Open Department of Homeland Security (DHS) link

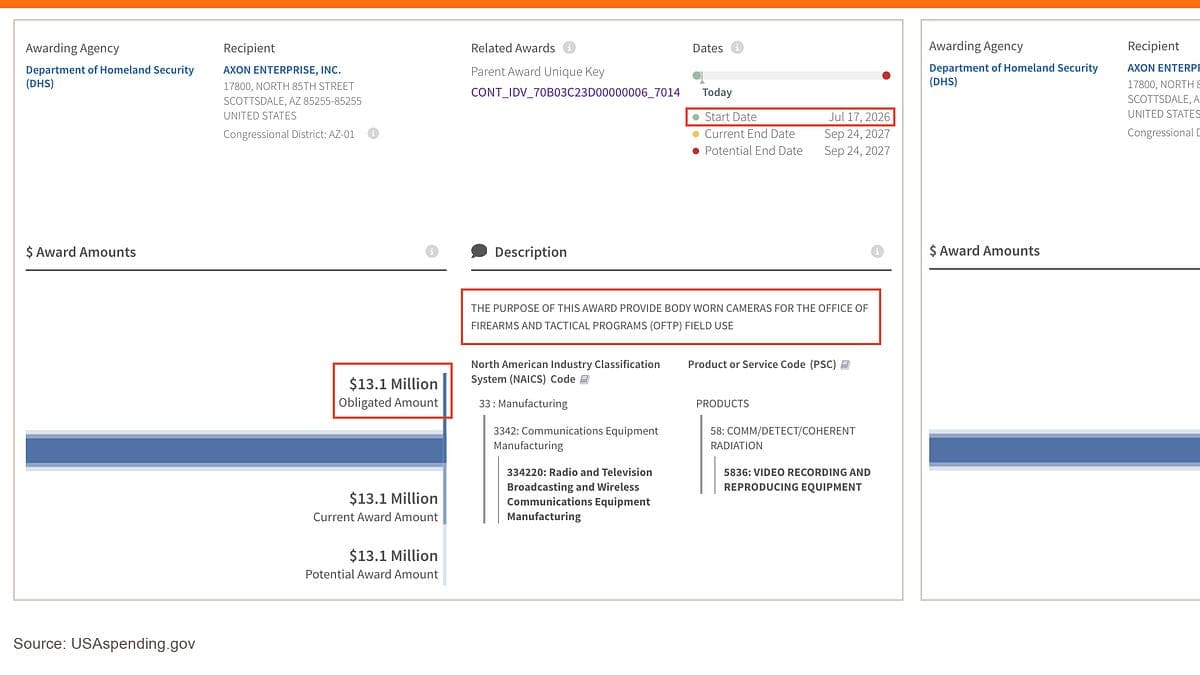(x=110, y=77)
